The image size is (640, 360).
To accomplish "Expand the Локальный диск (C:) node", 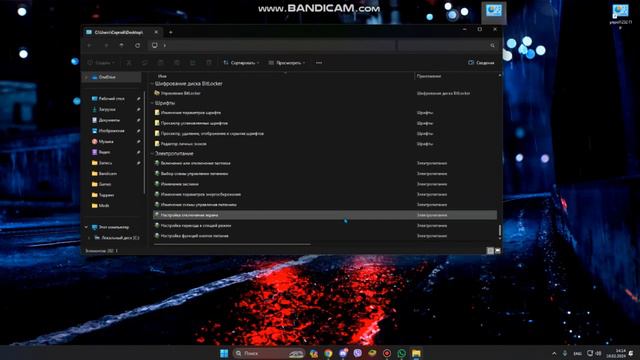I will [89, 238].
